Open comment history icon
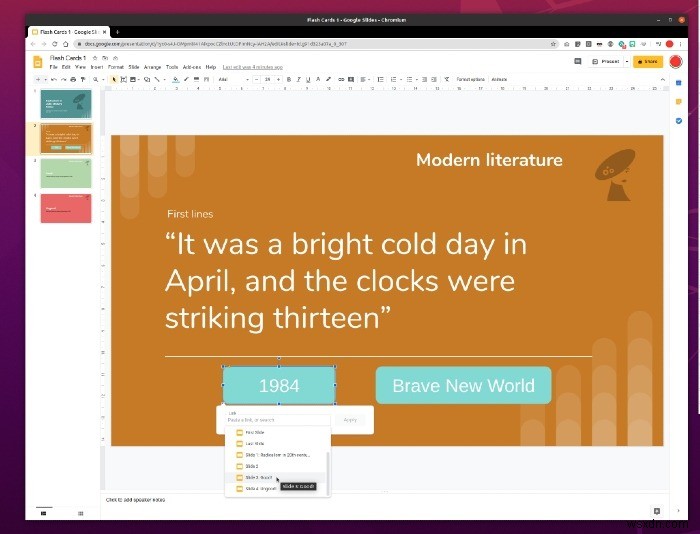The height and width of the screenshot is (534, 700). tap(578, 62)
